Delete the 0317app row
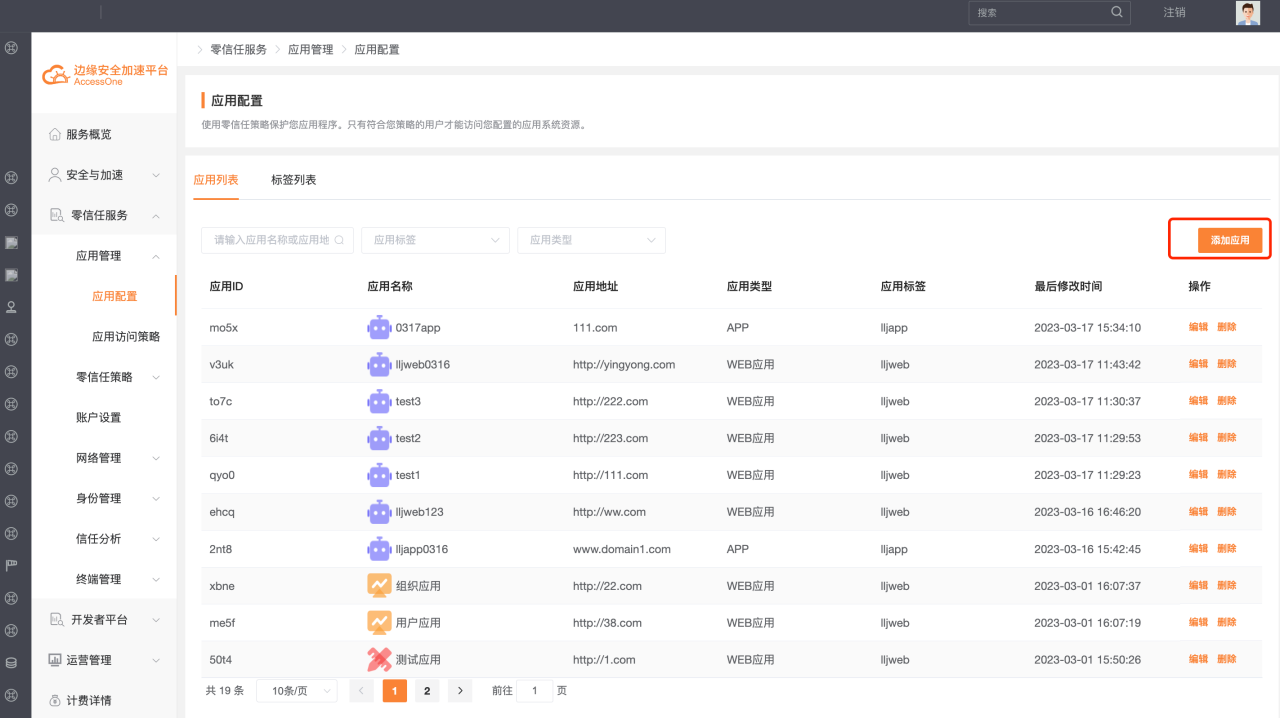Viewport: 1280px width, 718px height. point(1227,327)
